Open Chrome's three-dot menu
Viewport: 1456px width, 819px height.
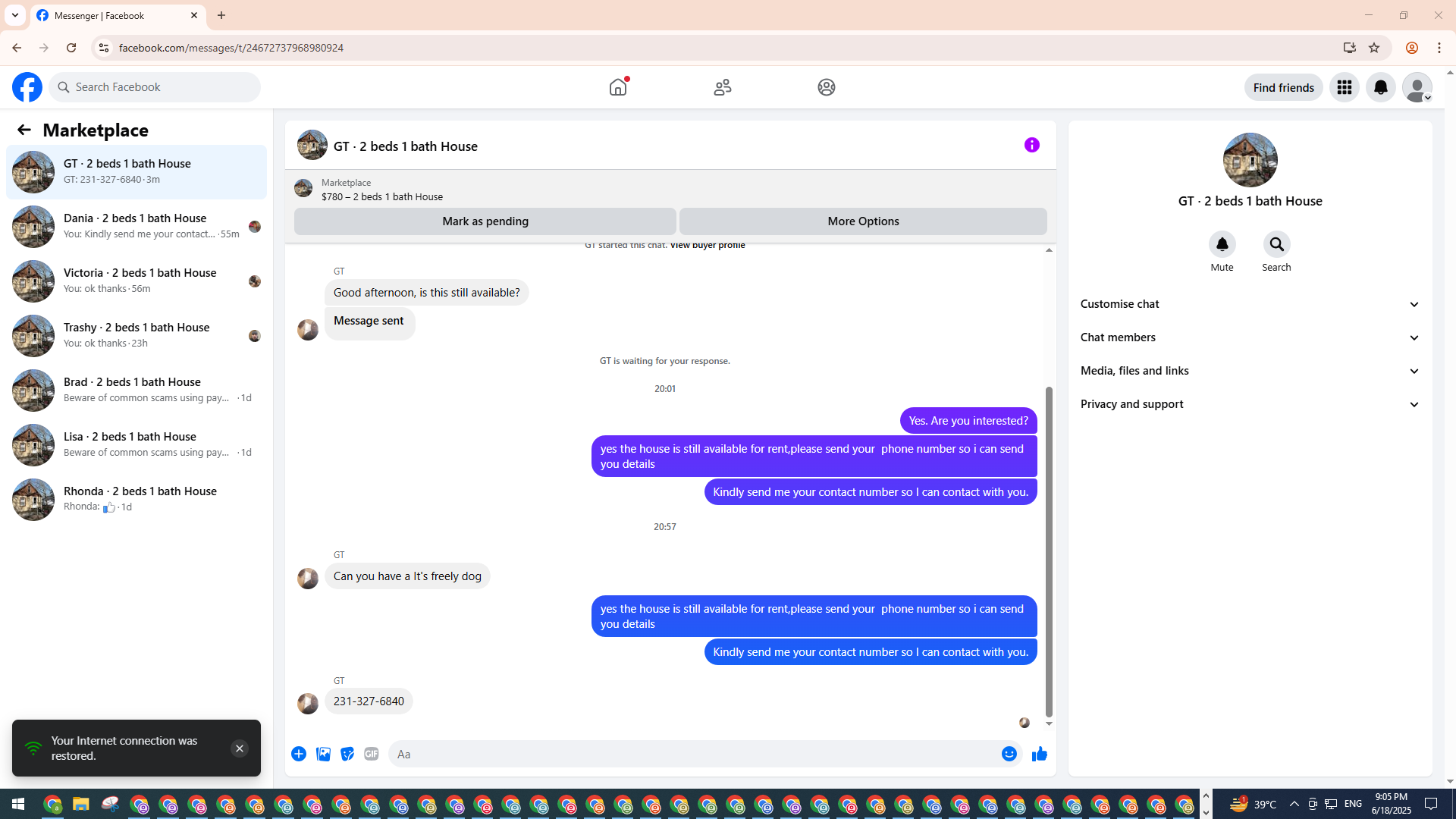pos(1439,48)
